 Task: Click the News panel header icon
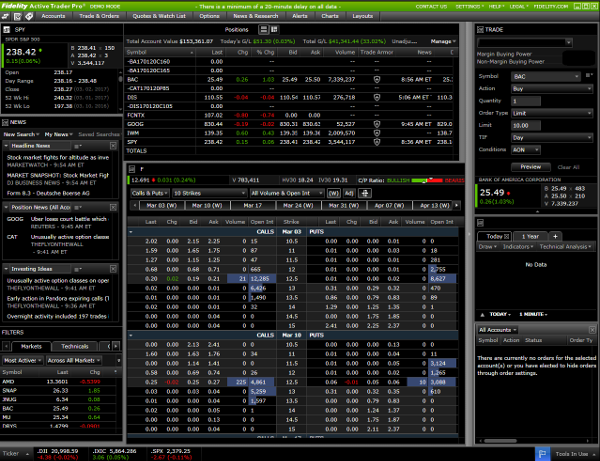point(5,122)
